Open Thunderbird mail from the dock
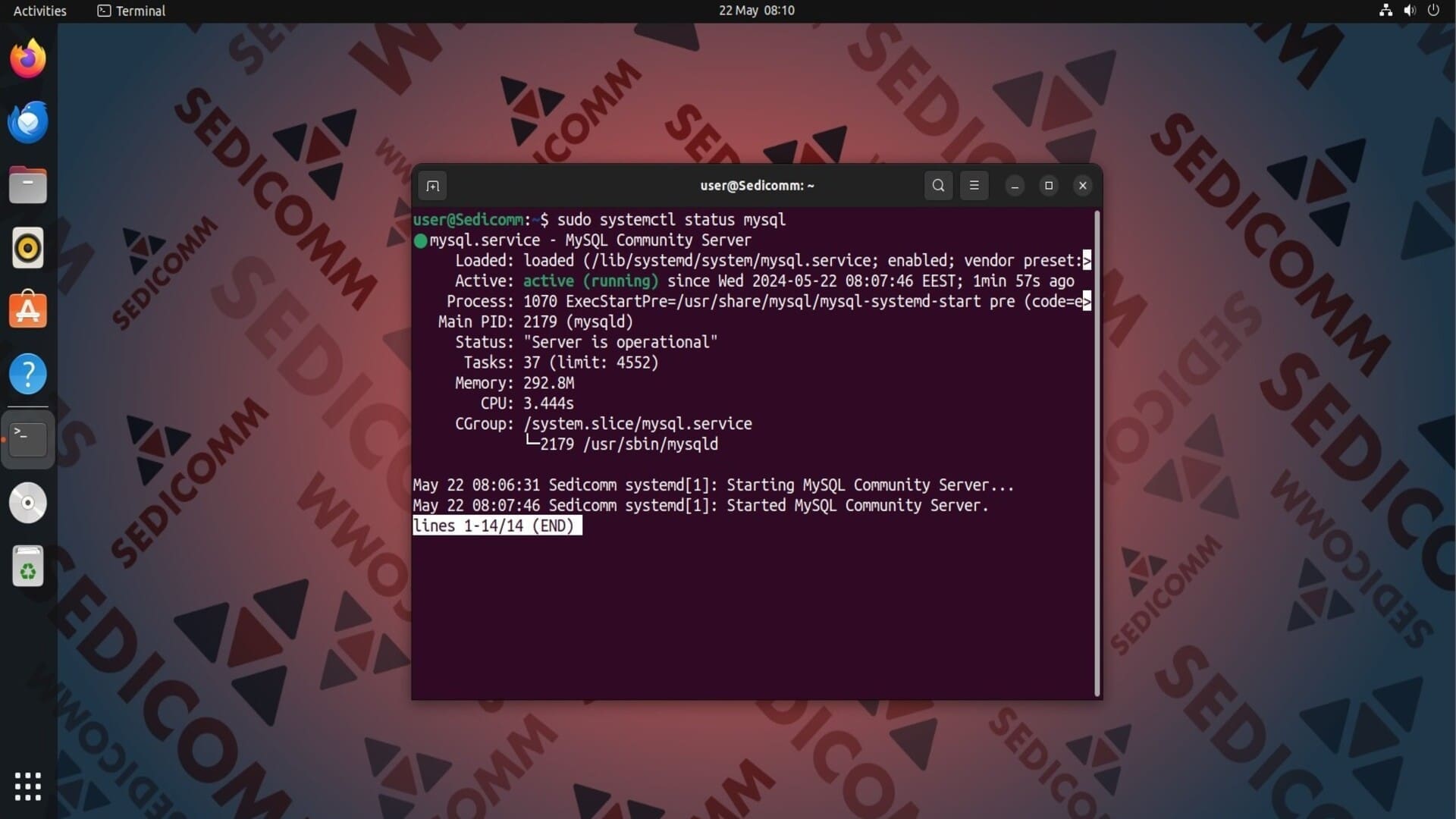The width and height of the screenshot is (1456, 819). click(x=28, y=122)
